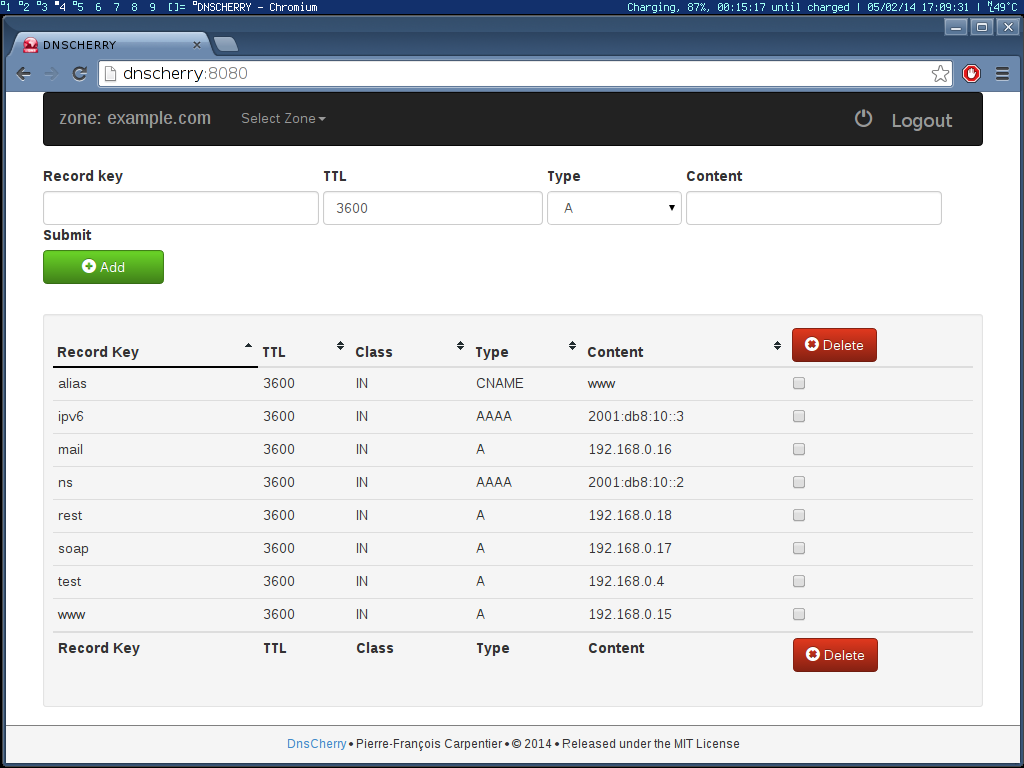Tick the checkbox for the mail record
This screenshot has height=768, width=1024.
pos(798,449)
